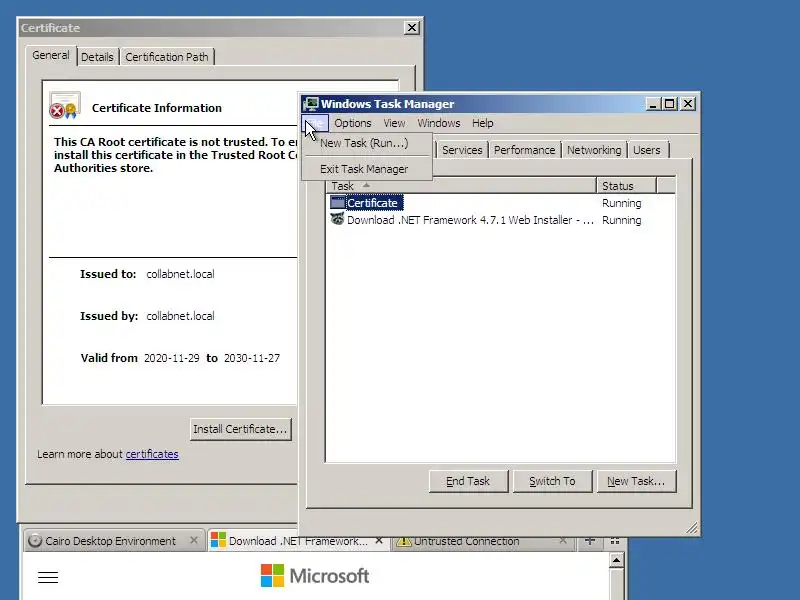Click the warning icon on the Untrusted Connection tab
The width and height of the screenshot is (800, 600).
404,541
